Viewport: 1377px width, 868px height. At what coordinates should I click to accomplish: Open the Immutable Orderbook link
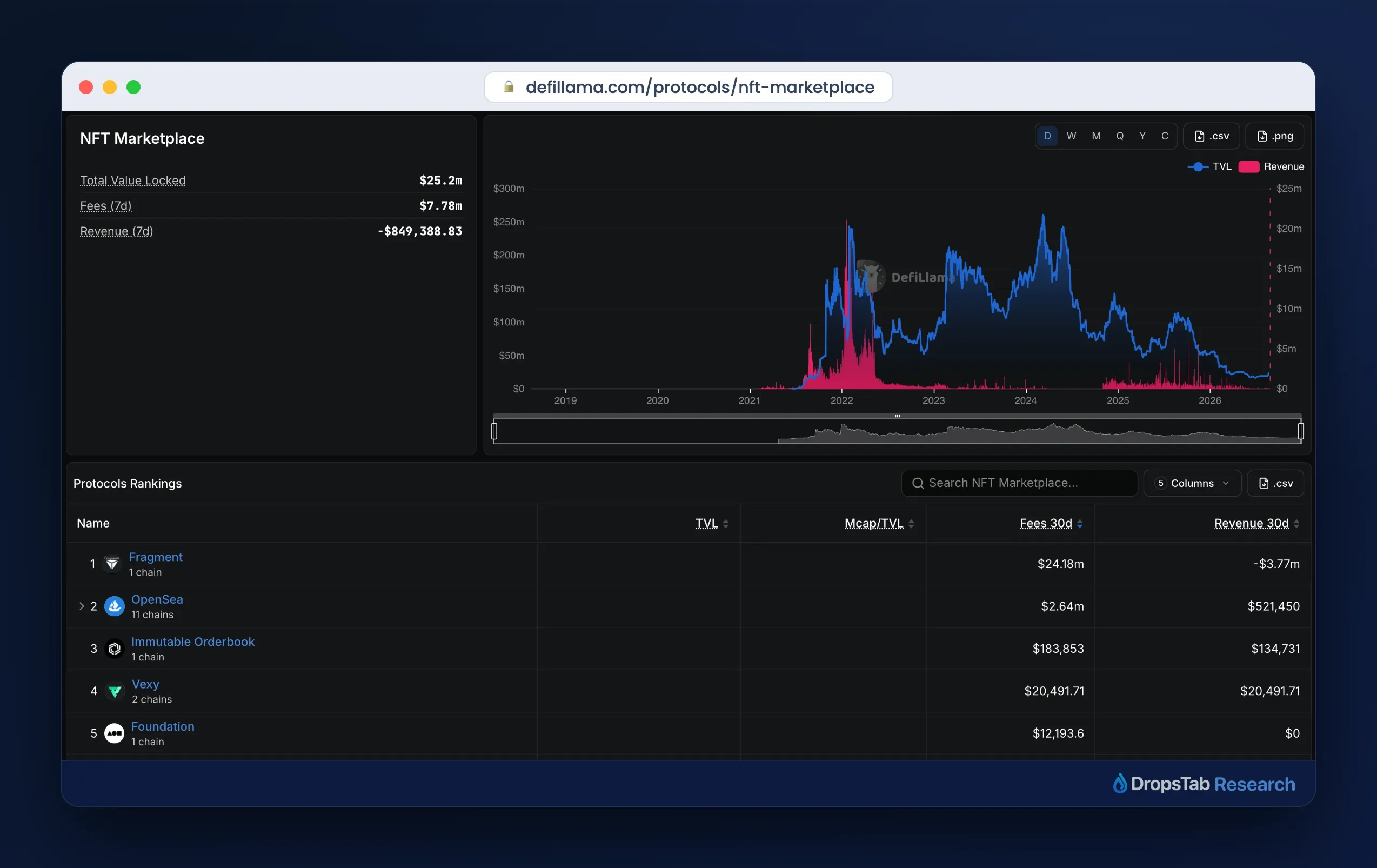[x=193, y=642]
